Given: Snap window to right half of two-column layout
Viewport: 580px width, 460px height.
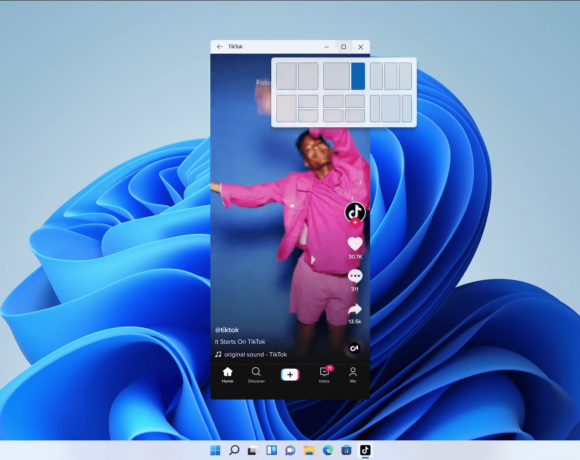Looking at the screenshot, I should coord(308,76).
